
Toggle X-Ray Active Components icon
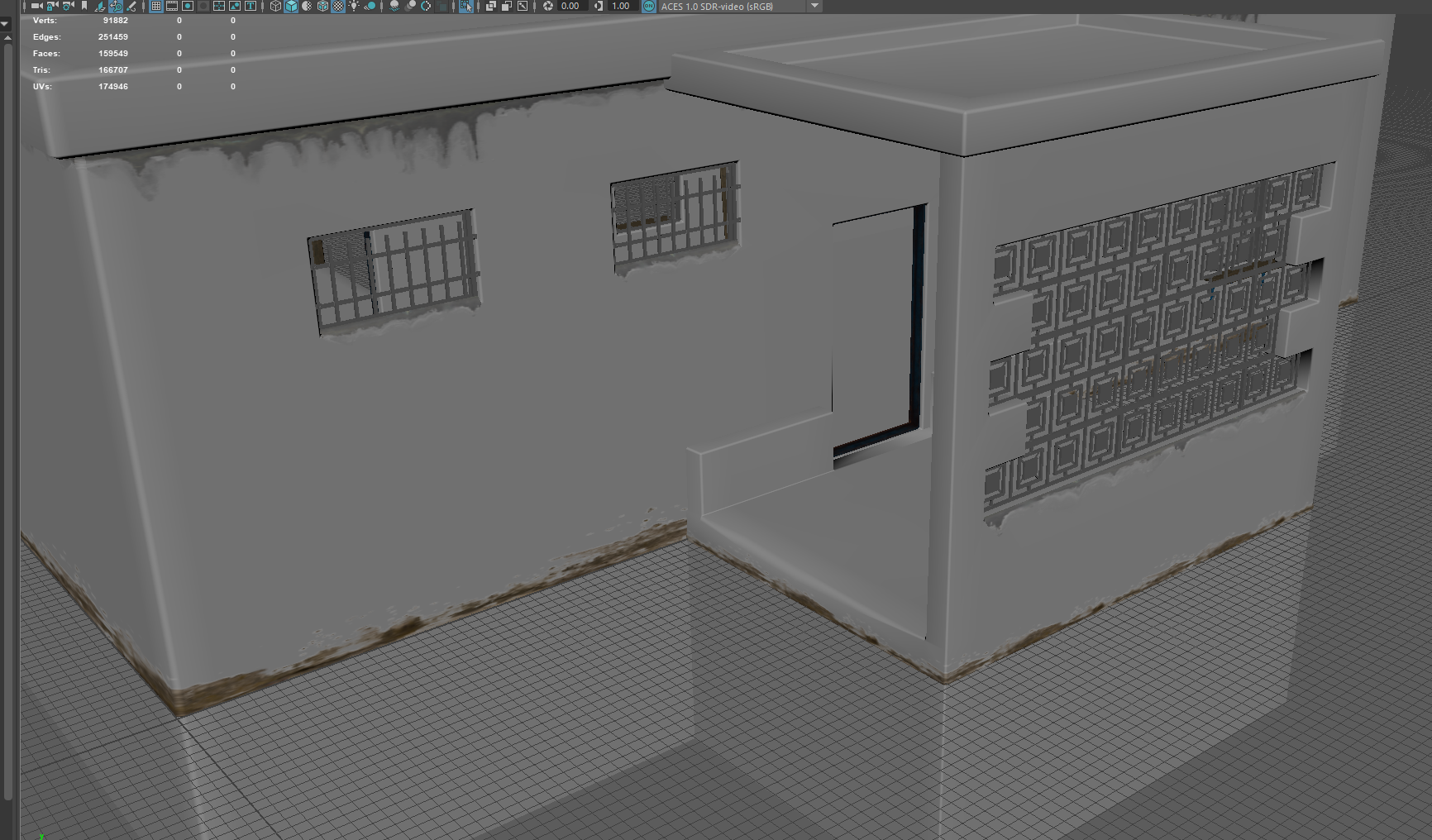(507, 6)
